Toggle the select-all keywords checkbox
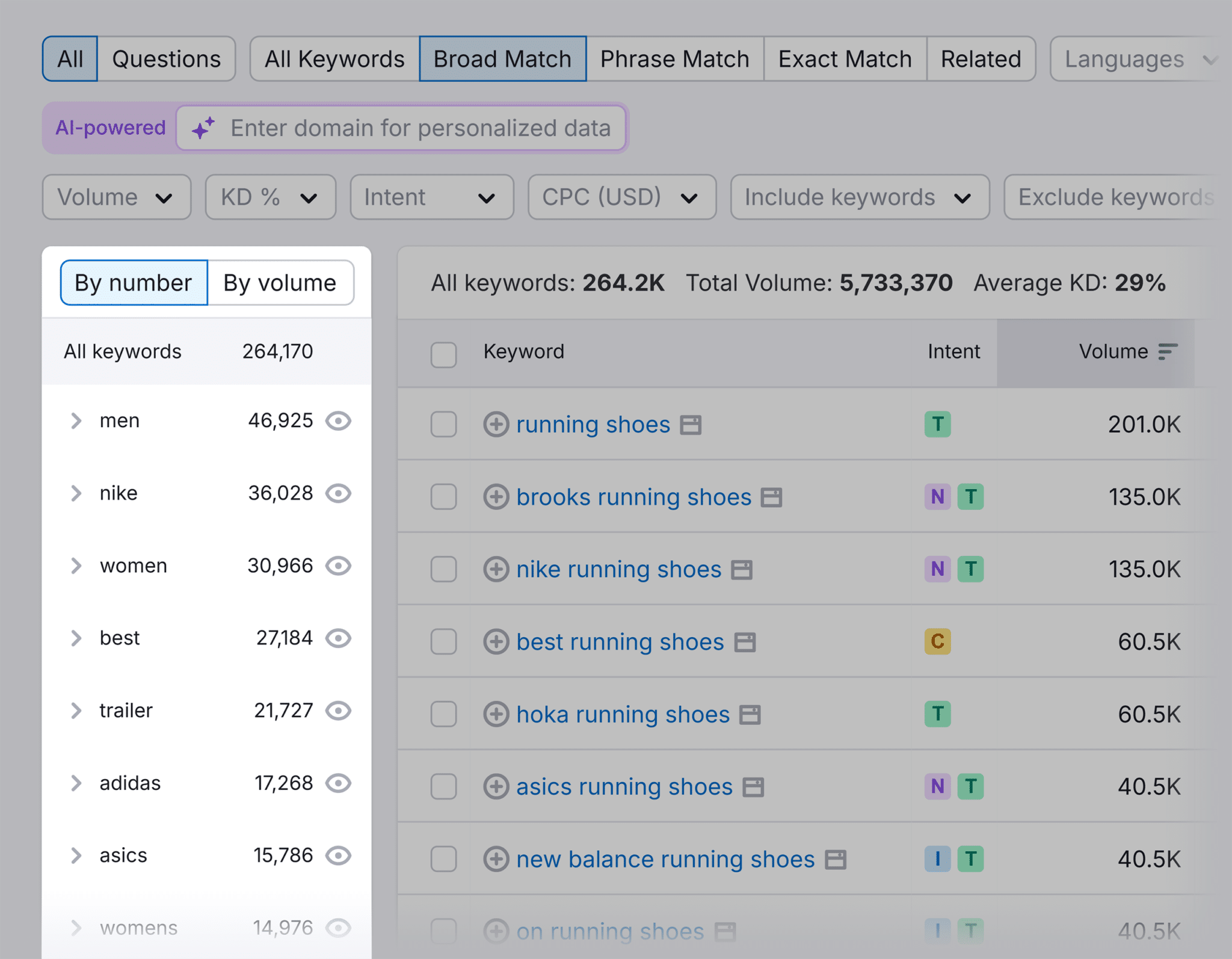The image size is (1232, 959). pyautogui.click(x=443, y=354)
